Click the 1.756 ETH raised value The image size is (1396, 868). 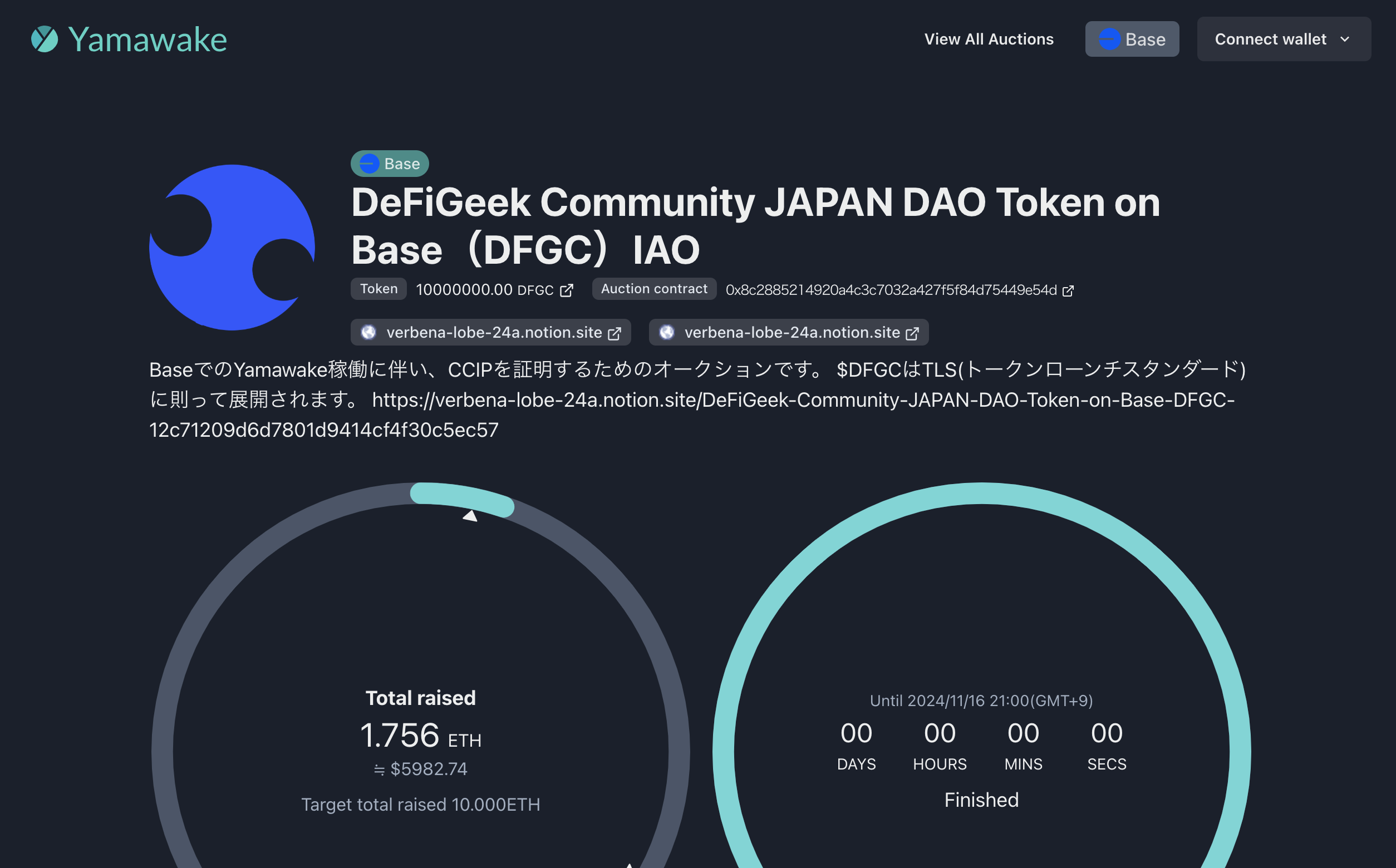[x=421, y=736]
